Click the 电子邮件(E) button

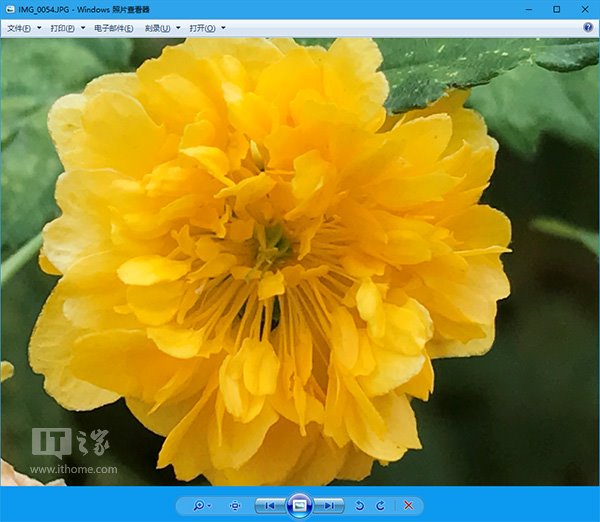[x=113, y=28]
